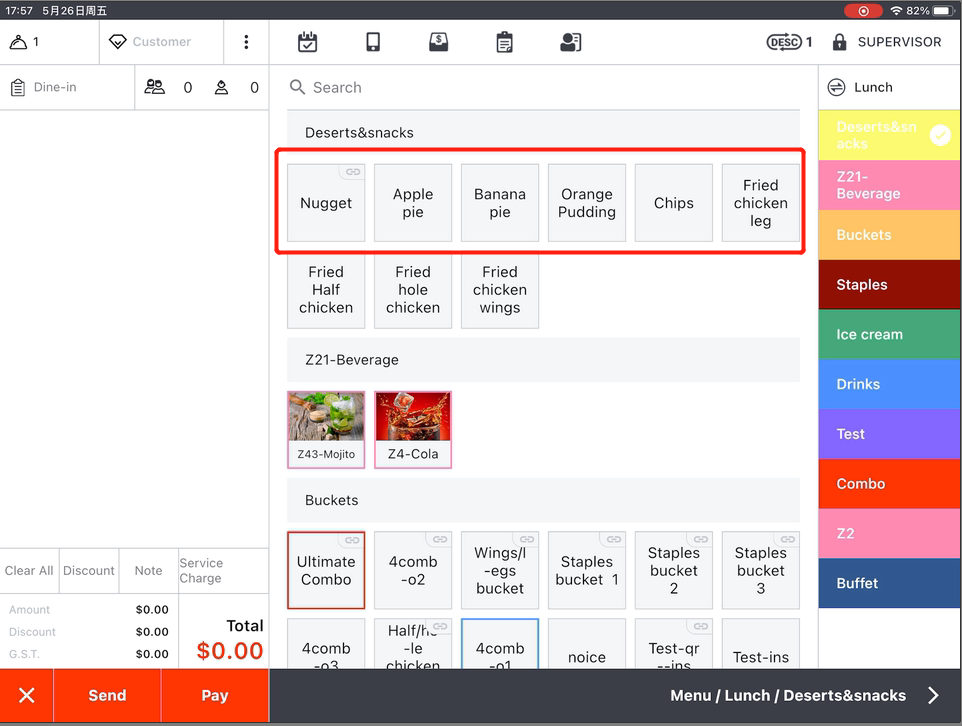Switch to the Staples category tab
962x726 pixels.
coord(889,285)
